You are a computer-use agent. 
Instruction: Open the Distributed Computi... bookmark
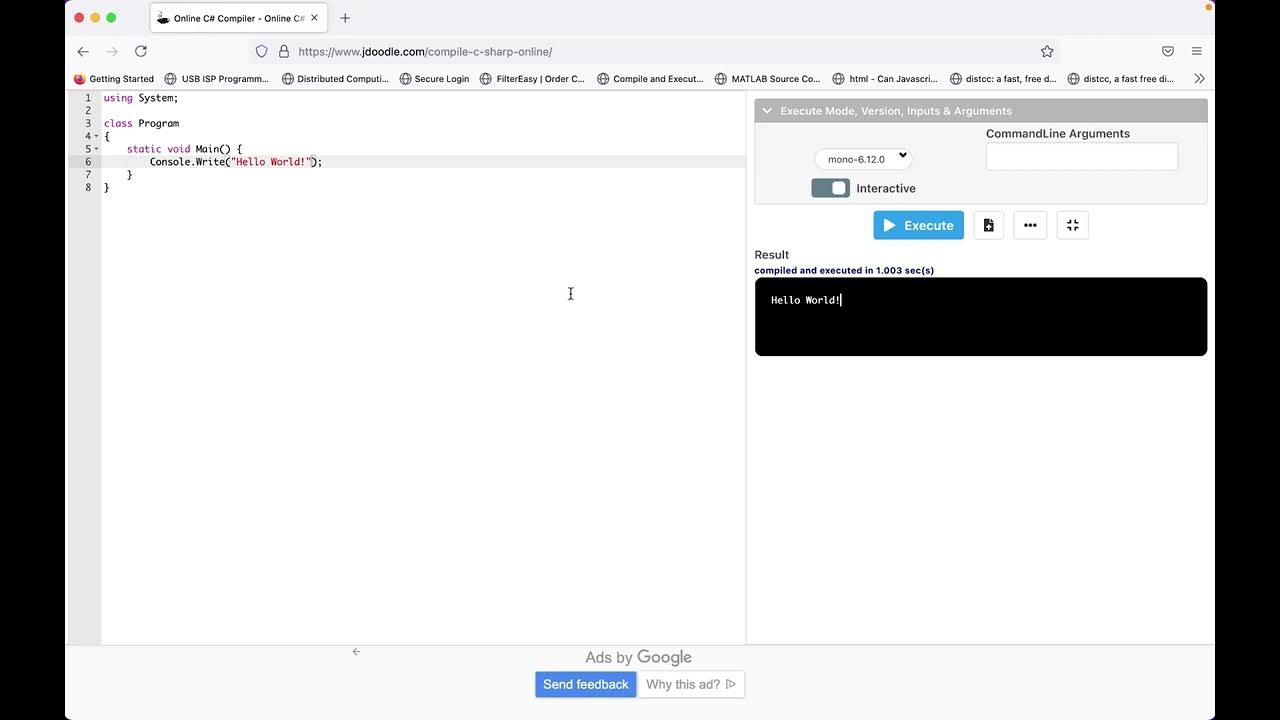tap(335, 79)
